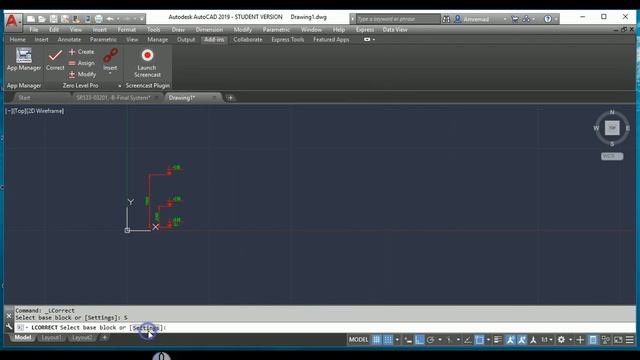This screenshot has width=640, height=360.
Task: Open the Express menu
Action: (364, 29)
